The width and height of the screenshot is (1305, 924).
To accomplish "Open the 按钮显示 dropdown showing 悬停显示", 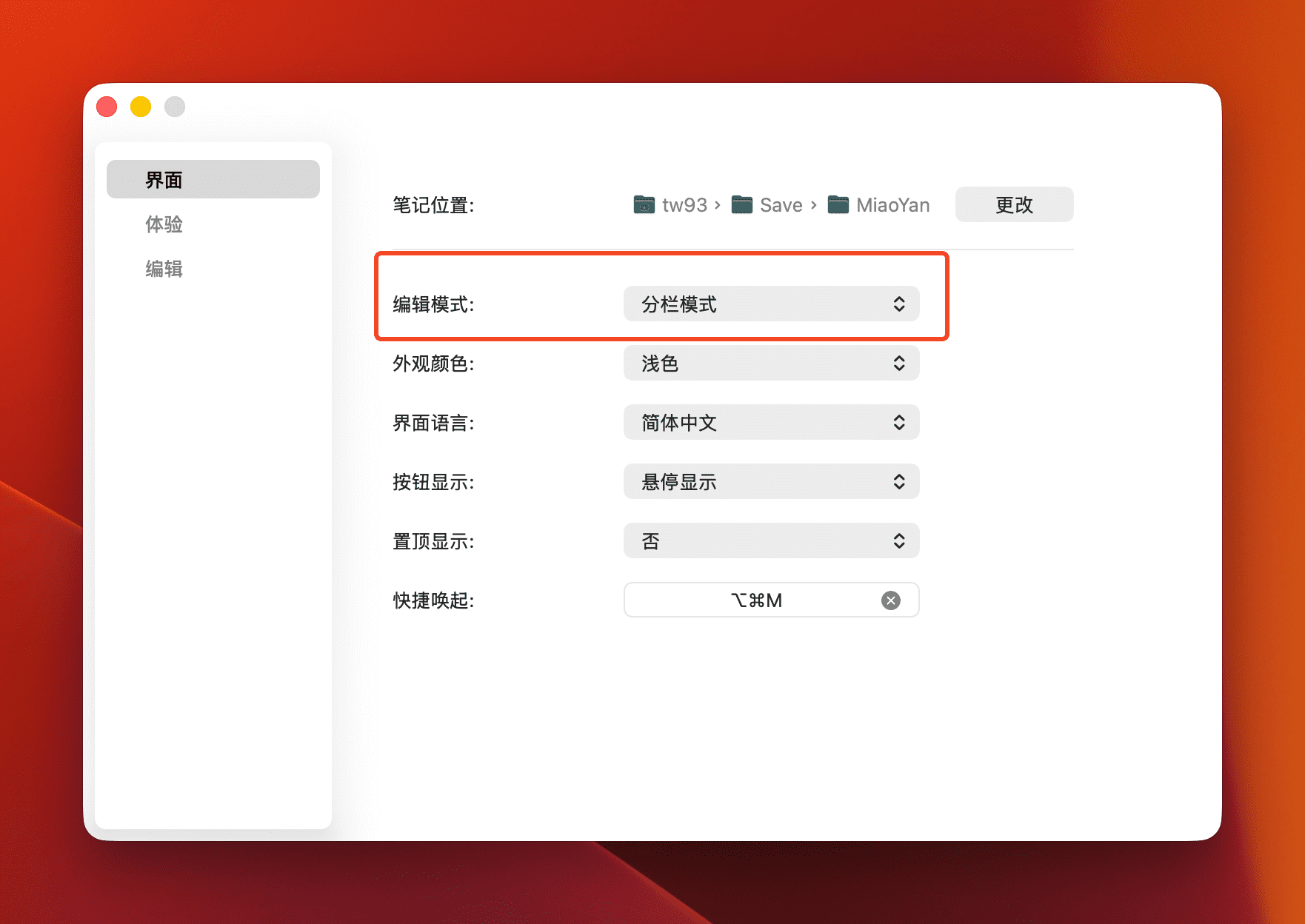I will click(771, 482).
